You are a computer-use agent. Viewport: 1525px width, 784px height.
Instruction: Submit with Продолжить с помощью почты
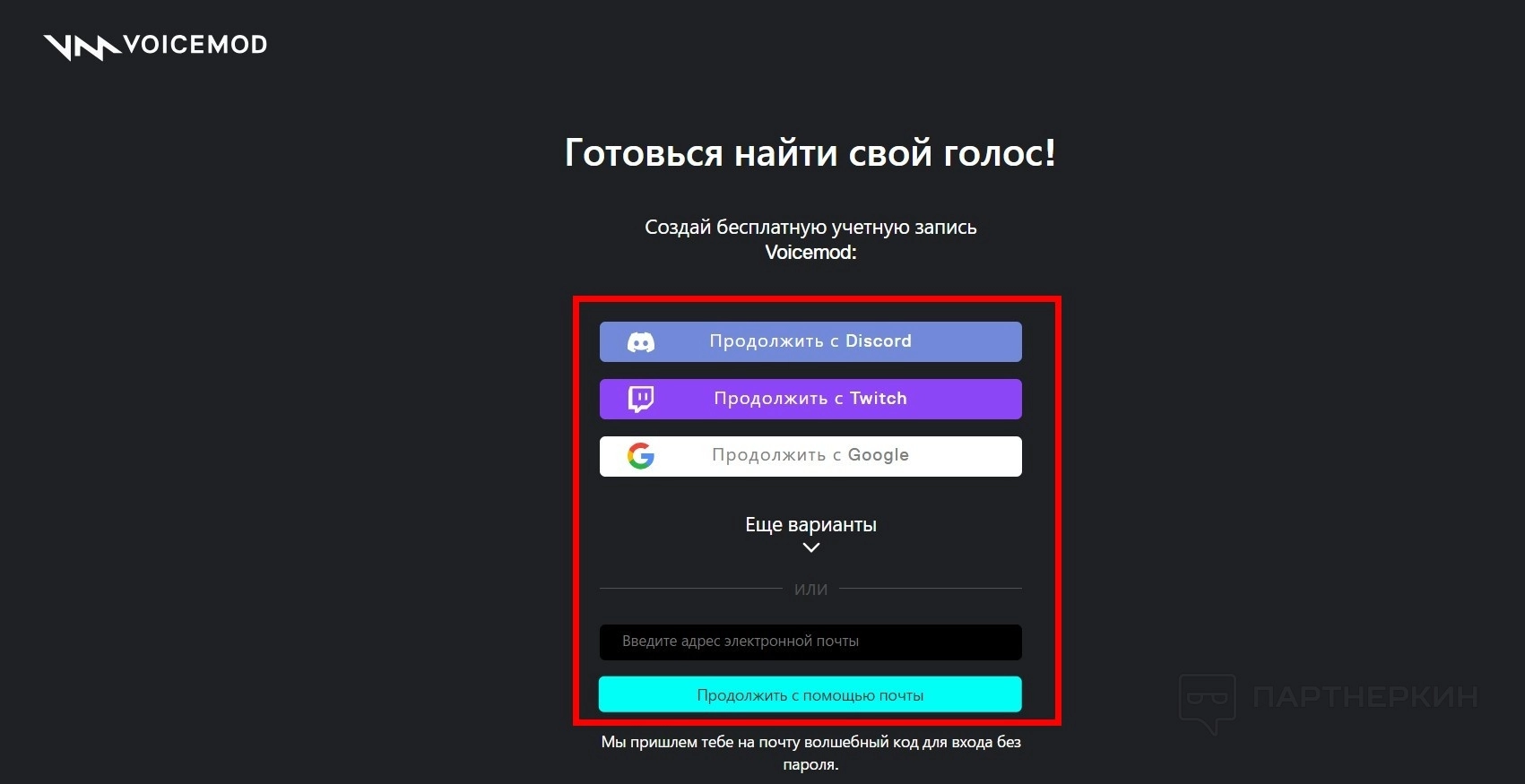[810, 694]
